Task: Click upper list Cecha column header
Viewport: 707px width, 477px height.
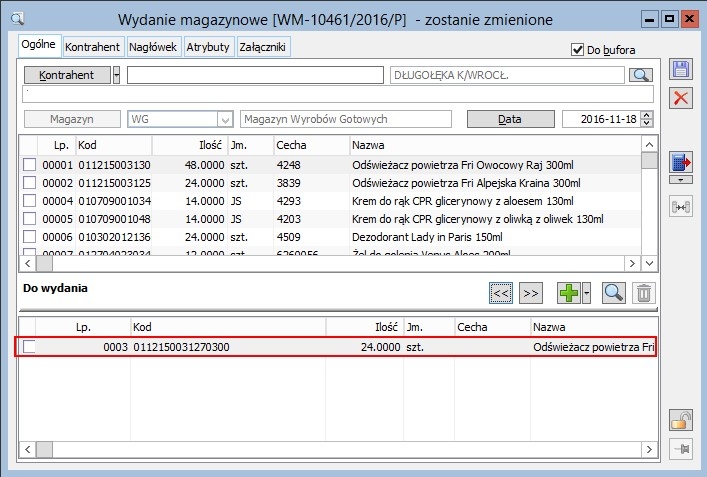Action: click(312, 145)
